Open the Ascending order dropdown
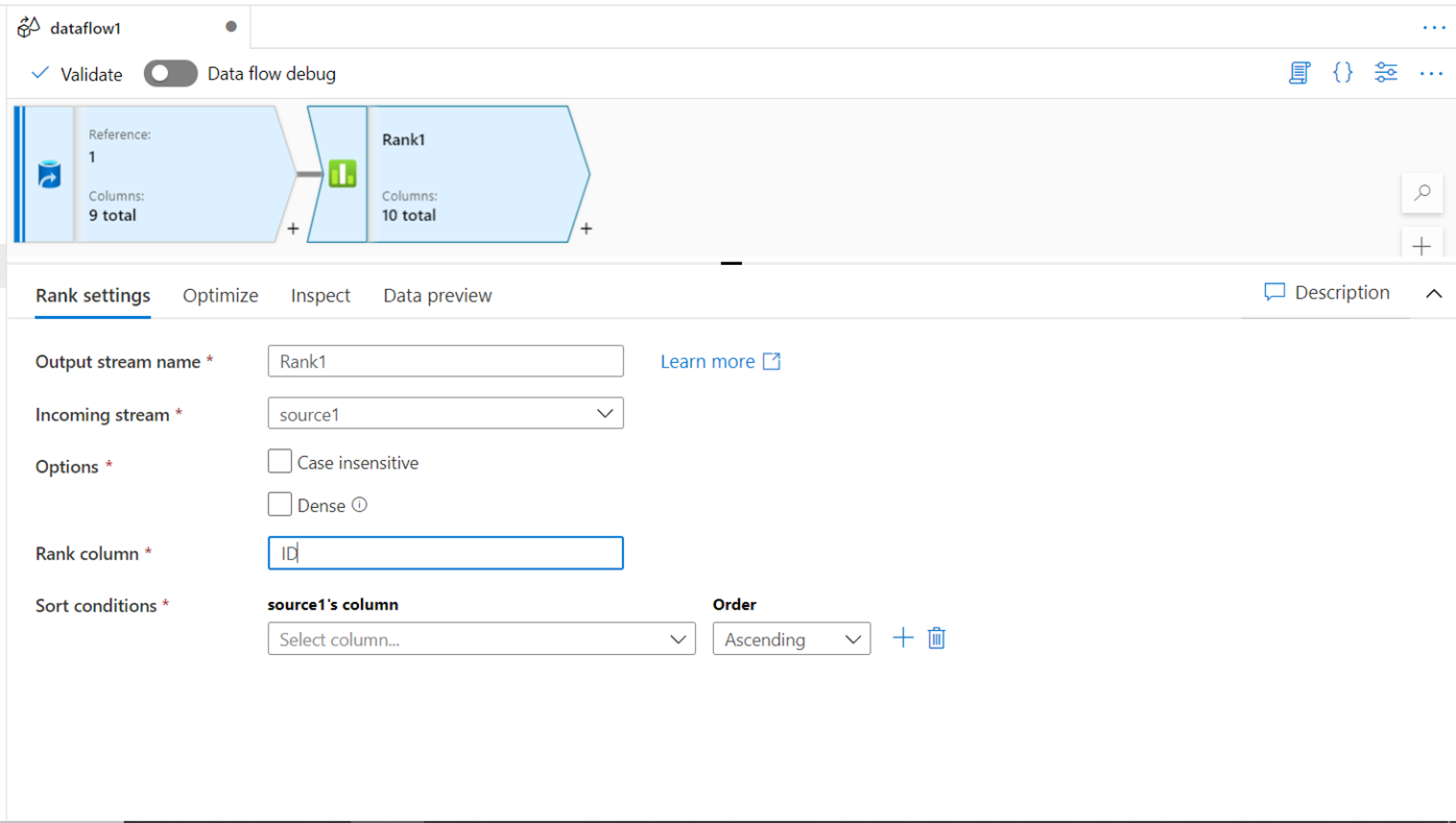Viewport: 1456px width, 823px height. pyautogui.click(x=791, y=640)
